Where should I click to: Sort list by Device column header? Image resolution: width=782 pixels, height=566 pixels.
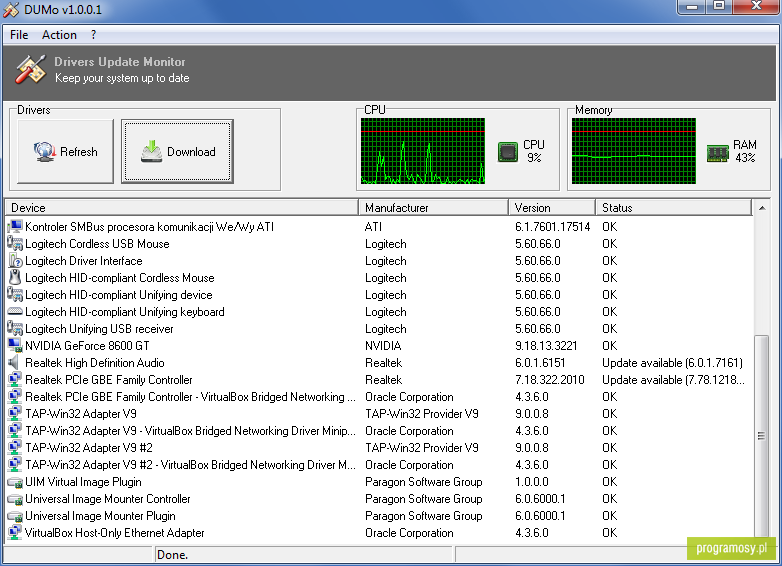[182, 207]
